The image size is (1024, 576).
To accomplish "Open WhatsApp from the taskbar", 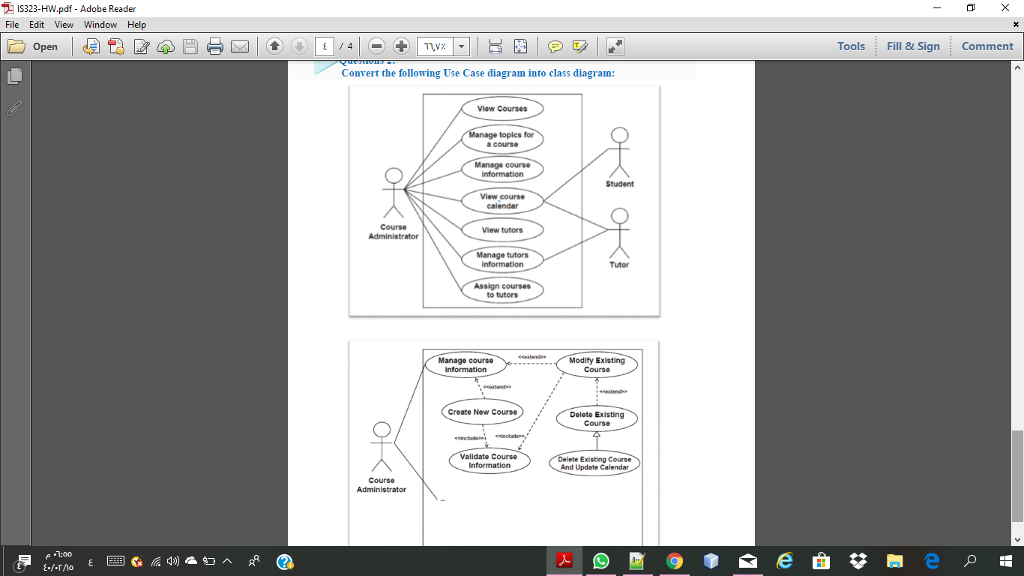I will (x=601, y=561).
